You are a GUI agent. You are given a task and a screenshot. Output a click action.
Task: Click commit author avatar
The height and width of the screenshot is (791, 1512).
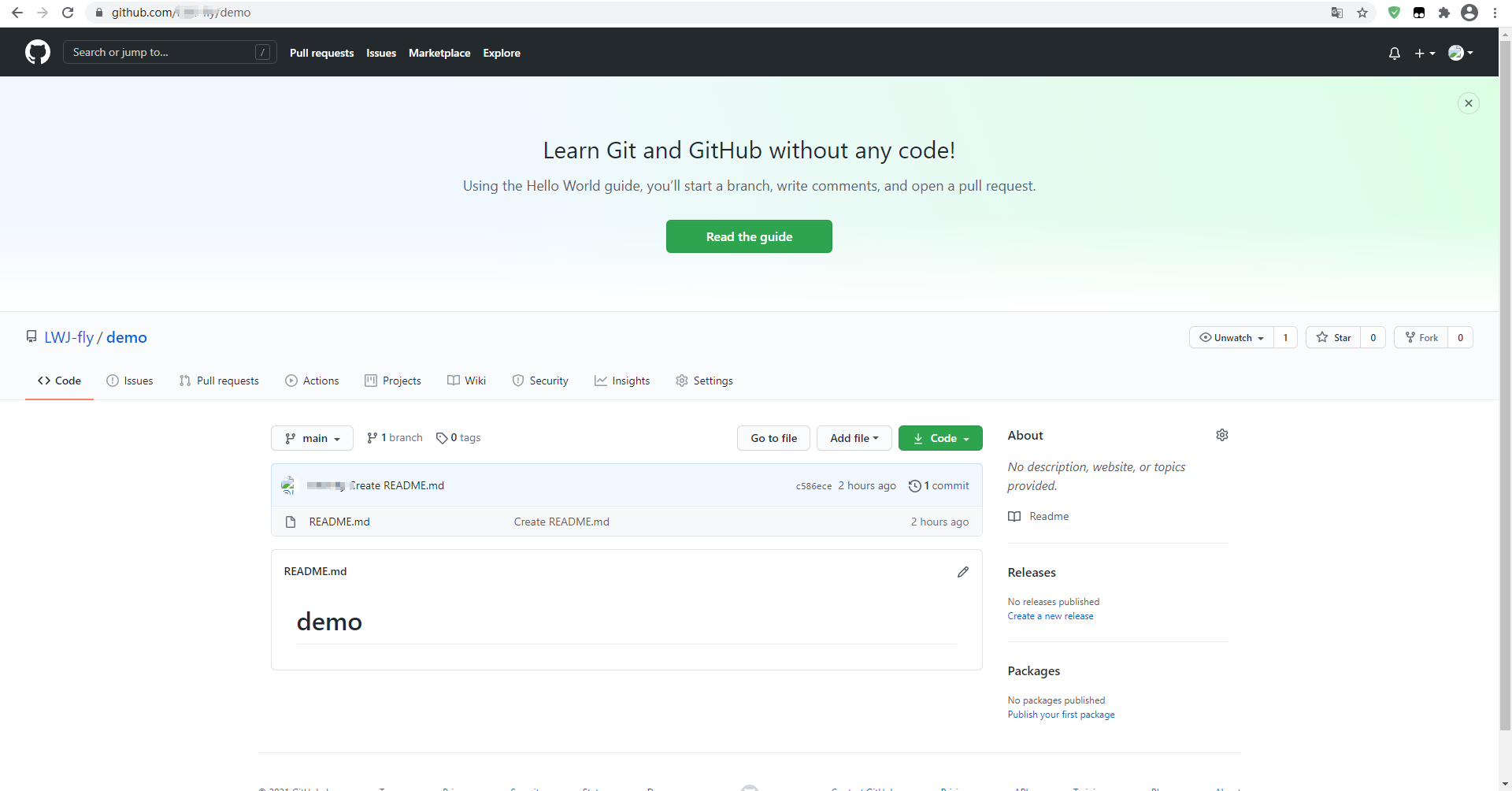[288, 485]
